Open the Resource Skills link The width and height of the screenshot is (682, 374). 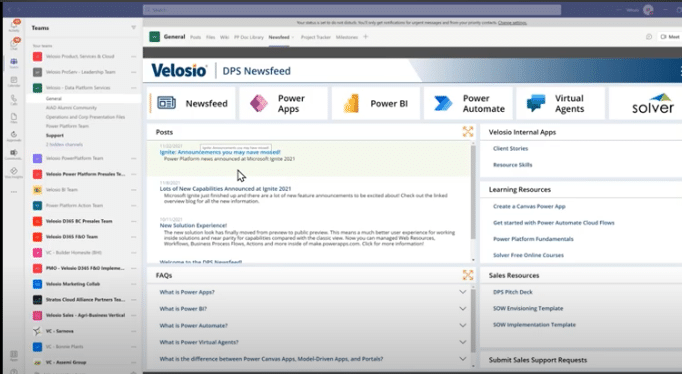(512, 165)
